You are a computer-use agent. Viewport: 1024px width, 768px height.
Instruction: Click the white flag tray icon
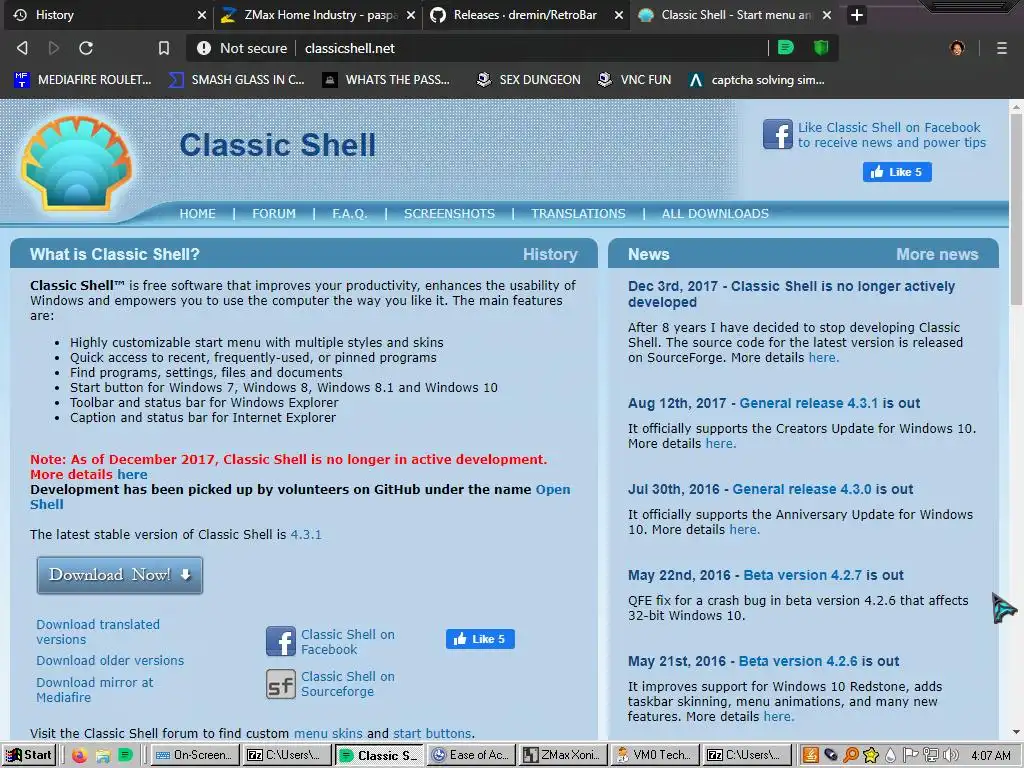910,755
